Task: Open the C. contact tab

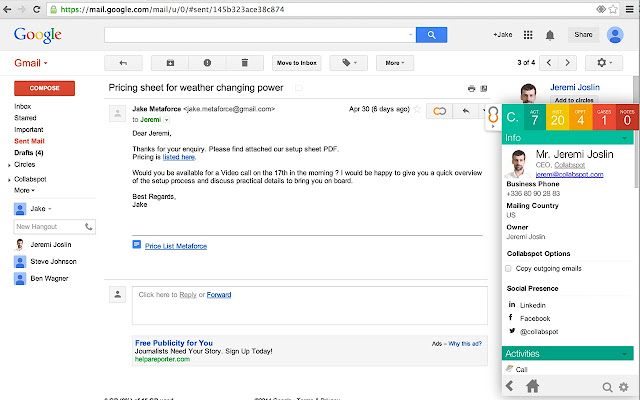Action: pos(513,117)
